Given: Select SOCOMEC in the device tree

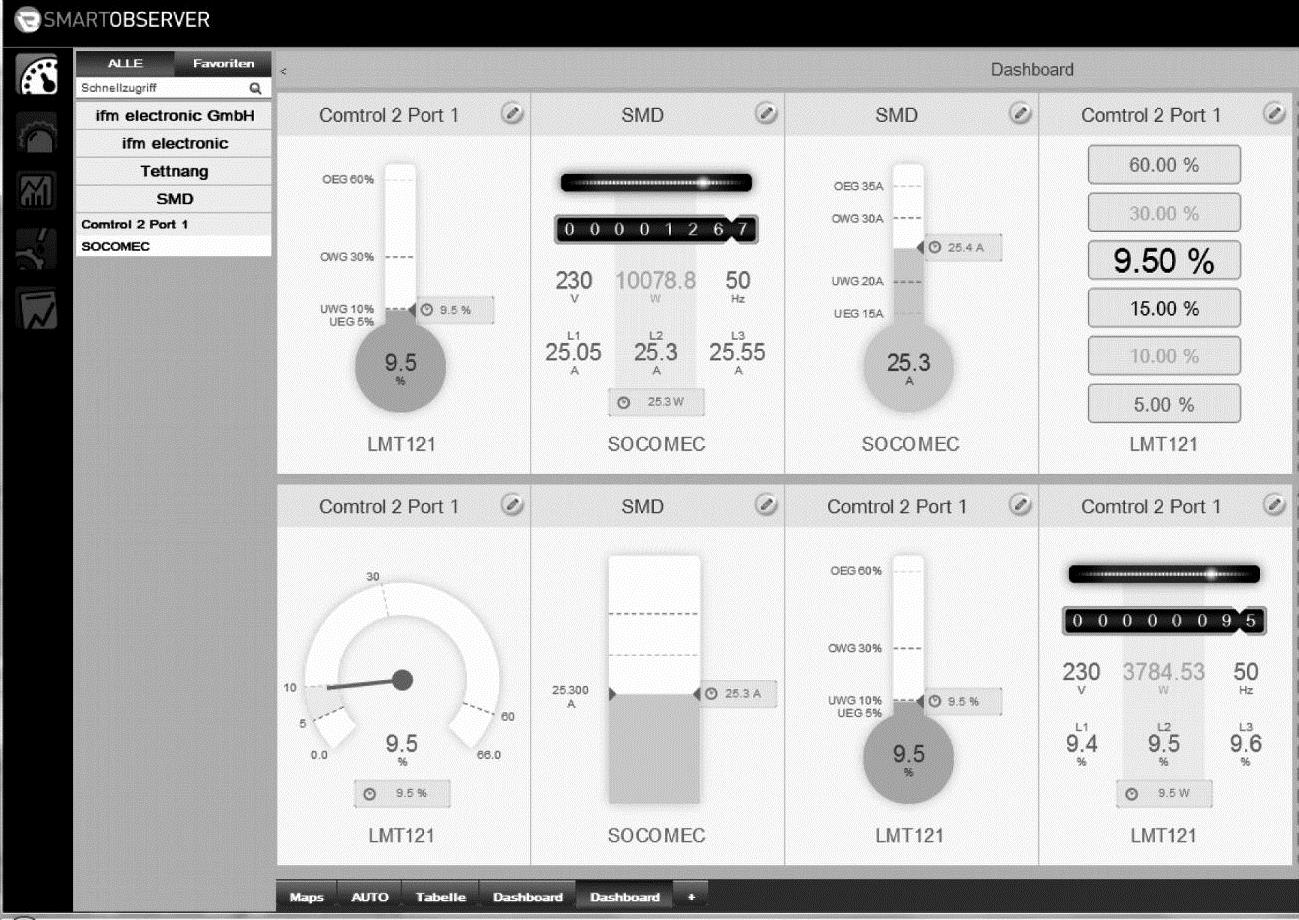Looking at the screenshot, I should coord(174,246).
